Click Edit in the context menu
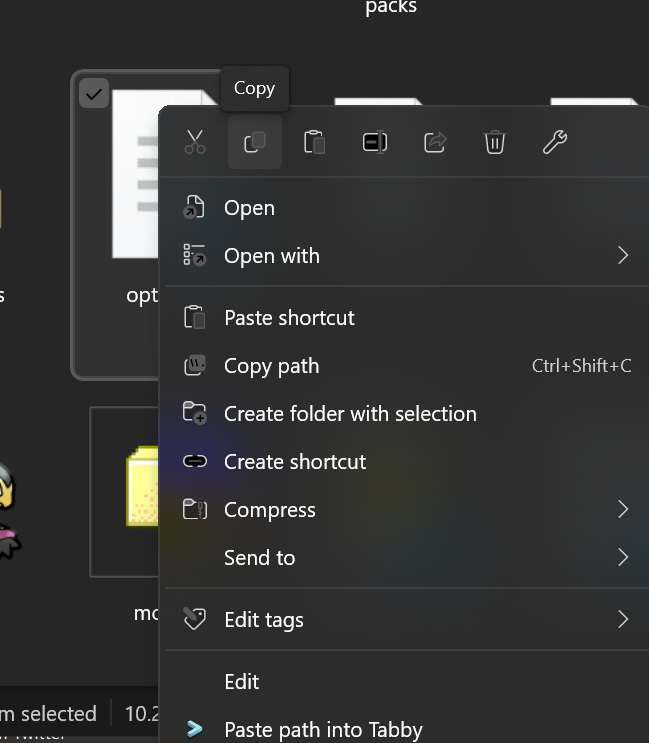Screen dimensions: 649x743 tap(242, 682)
